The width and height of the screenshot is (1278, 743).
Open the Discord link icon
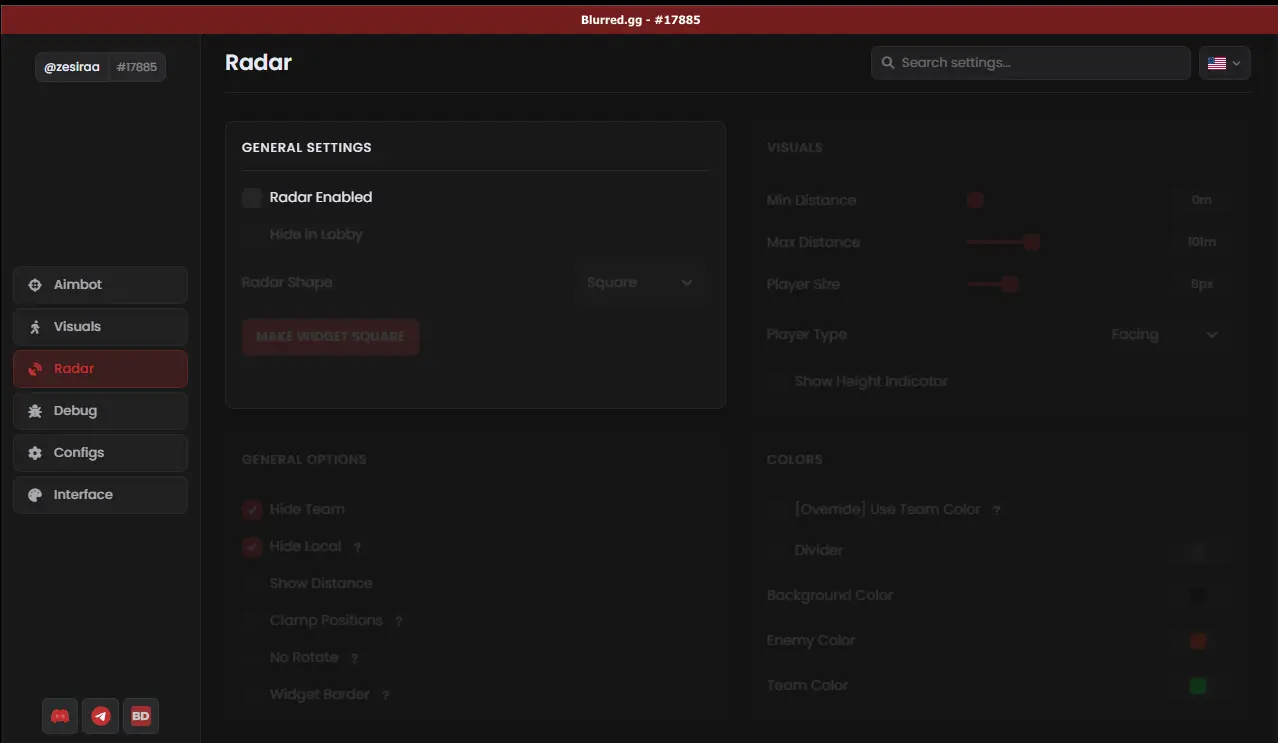(x=60, y=716)
